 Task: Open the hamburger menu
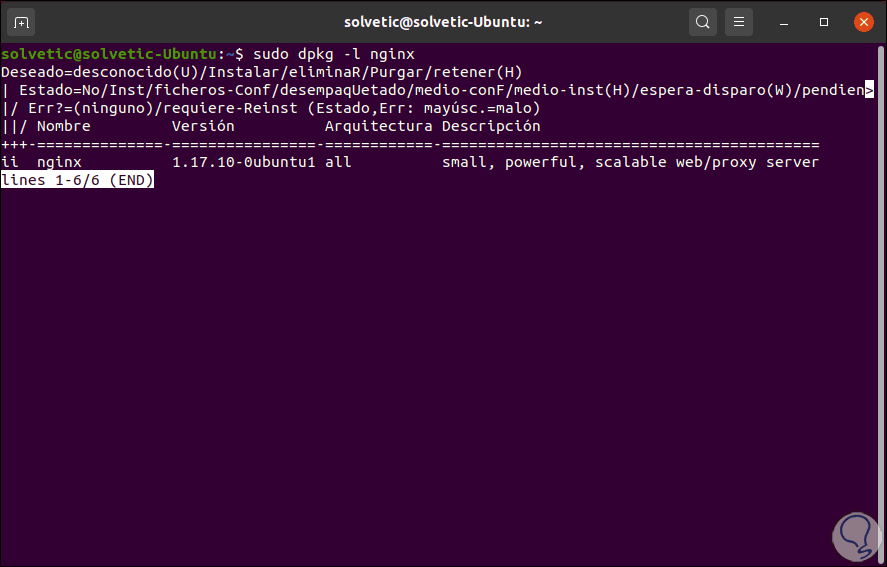tap(738, 21)
